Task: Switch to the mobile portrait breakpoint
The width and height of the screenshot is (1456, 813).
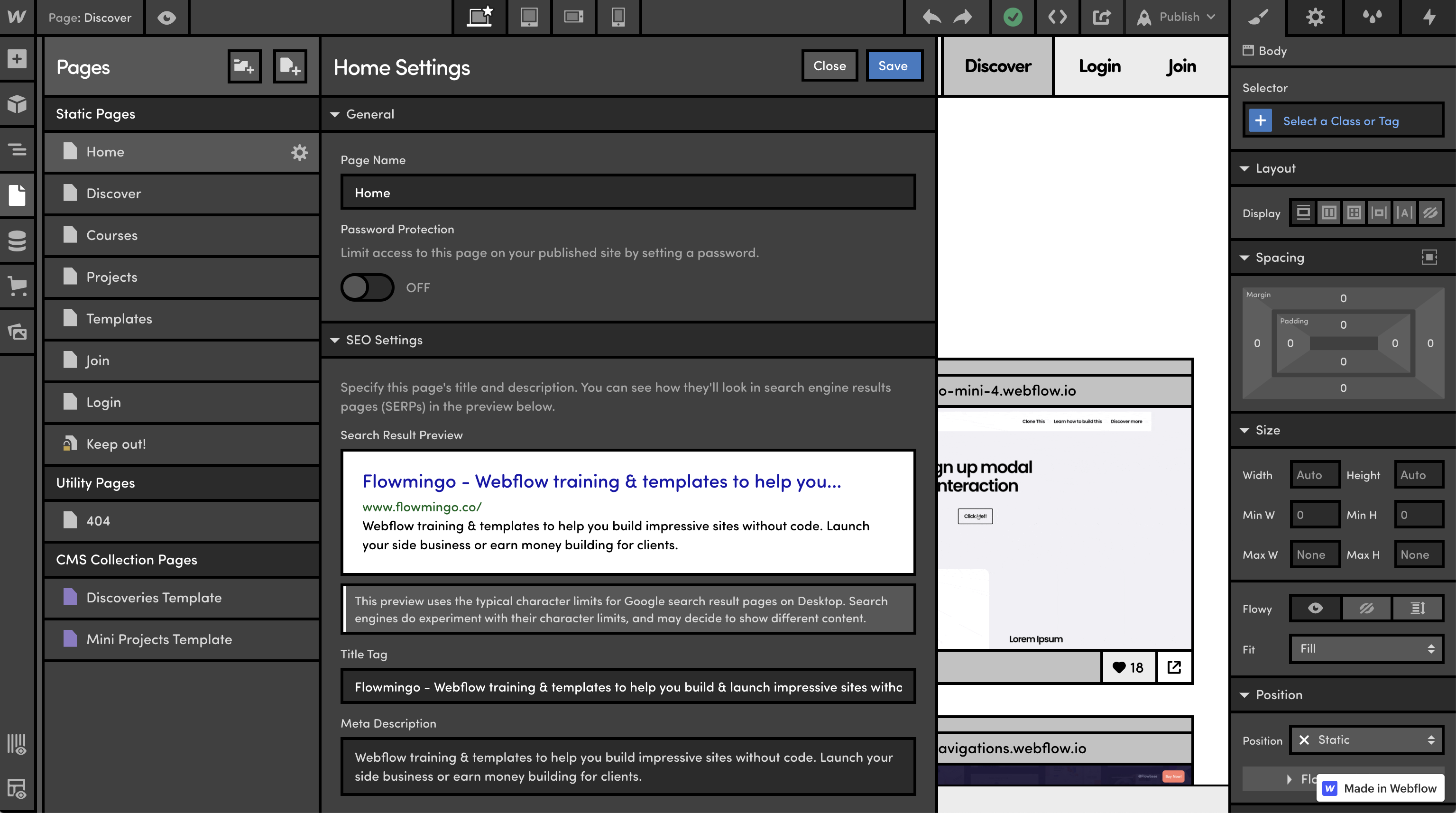Action: (618, 17)
